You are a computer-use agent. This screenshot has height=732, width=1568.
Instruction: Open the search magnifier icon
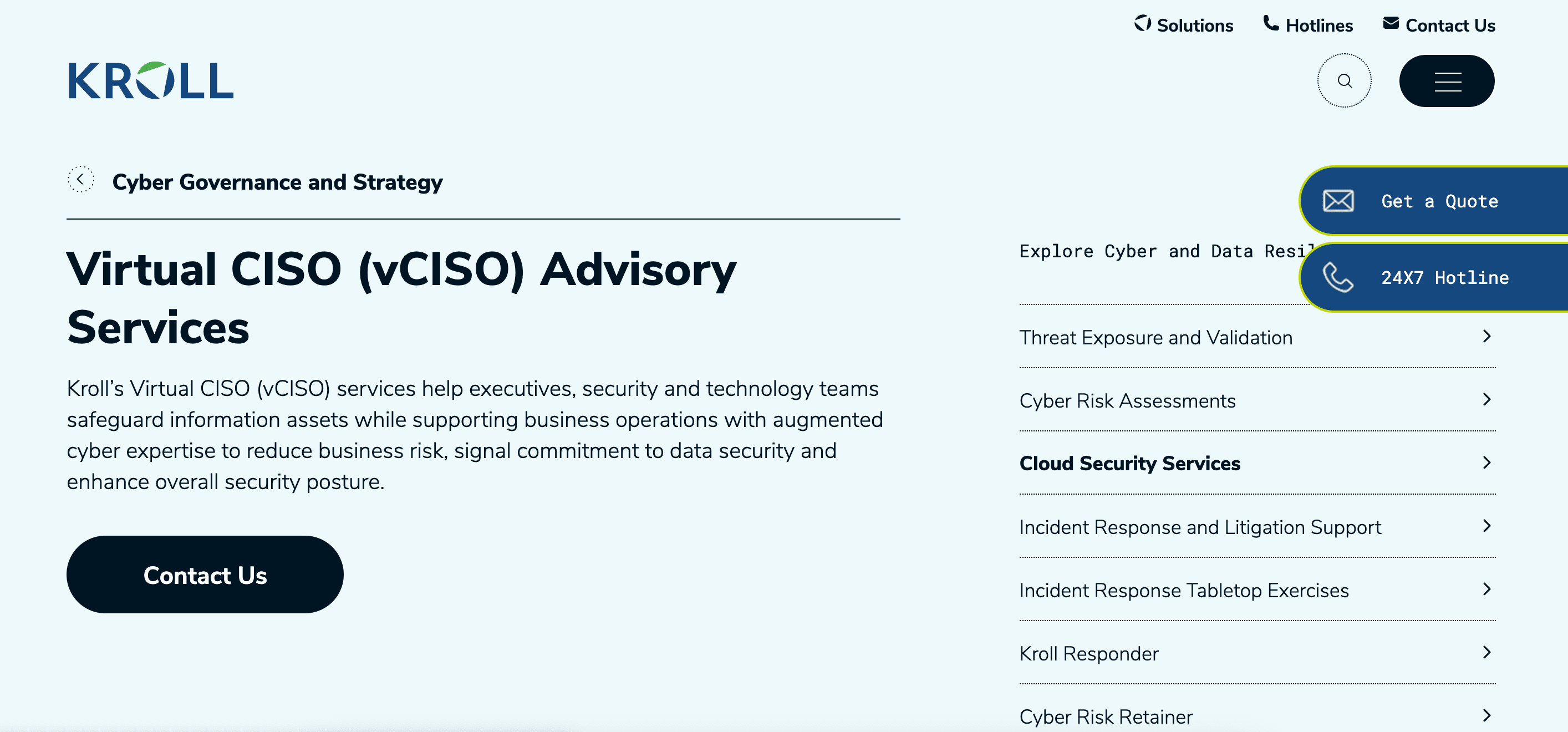pos(1344,80)
